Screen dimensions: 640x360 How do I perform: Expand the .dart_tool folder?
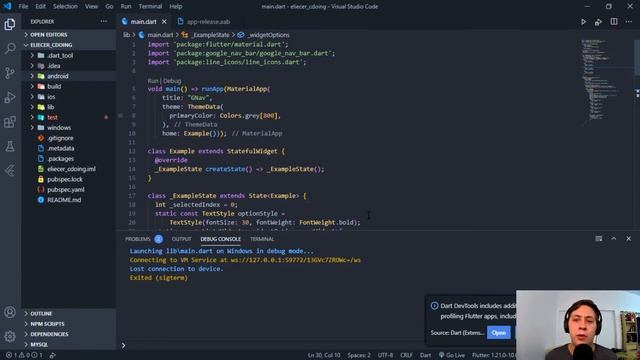coord(69,56)
